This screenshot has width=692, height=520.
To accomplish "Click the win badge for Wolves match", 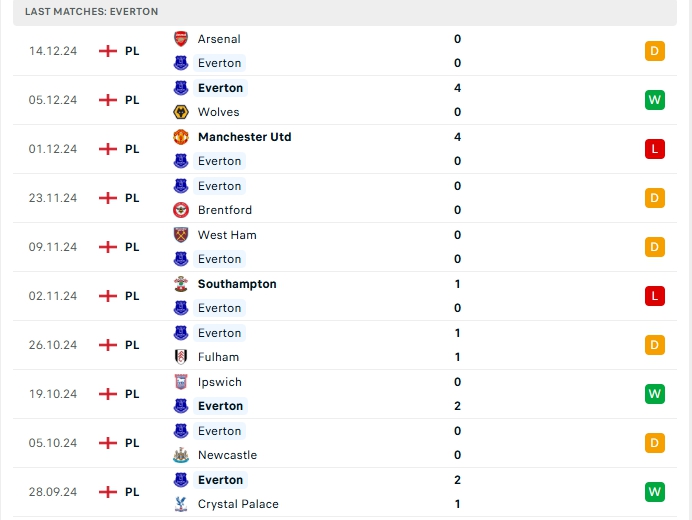I will click(655, 100).
